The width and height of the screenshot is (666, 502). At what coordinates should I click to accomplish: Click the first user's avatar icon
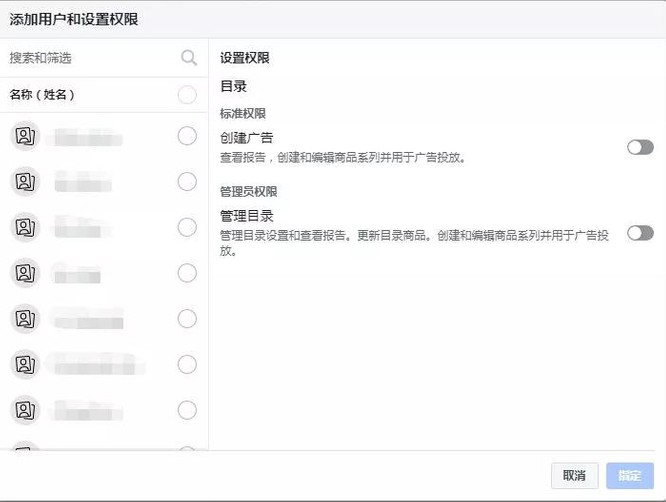[25, 137]
